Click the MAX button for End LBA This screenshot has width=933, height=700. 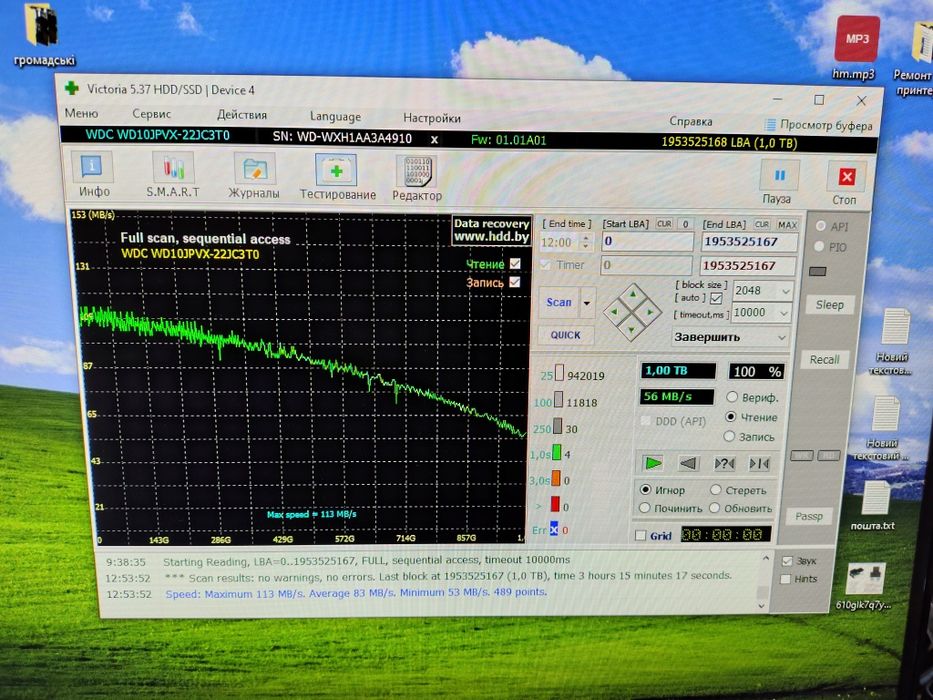[x=787, y=225]
